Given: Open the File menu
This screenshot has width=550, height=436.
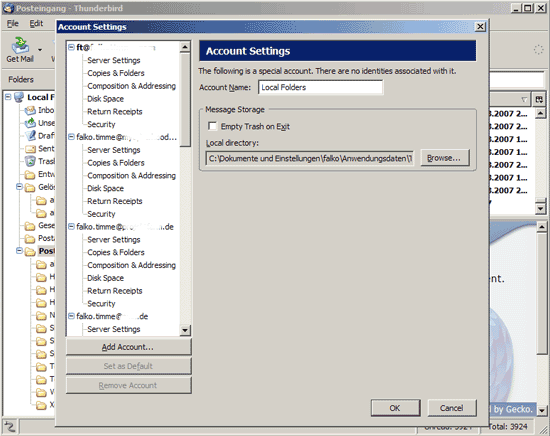Looking at the screenshot, I should coord(13,24).
